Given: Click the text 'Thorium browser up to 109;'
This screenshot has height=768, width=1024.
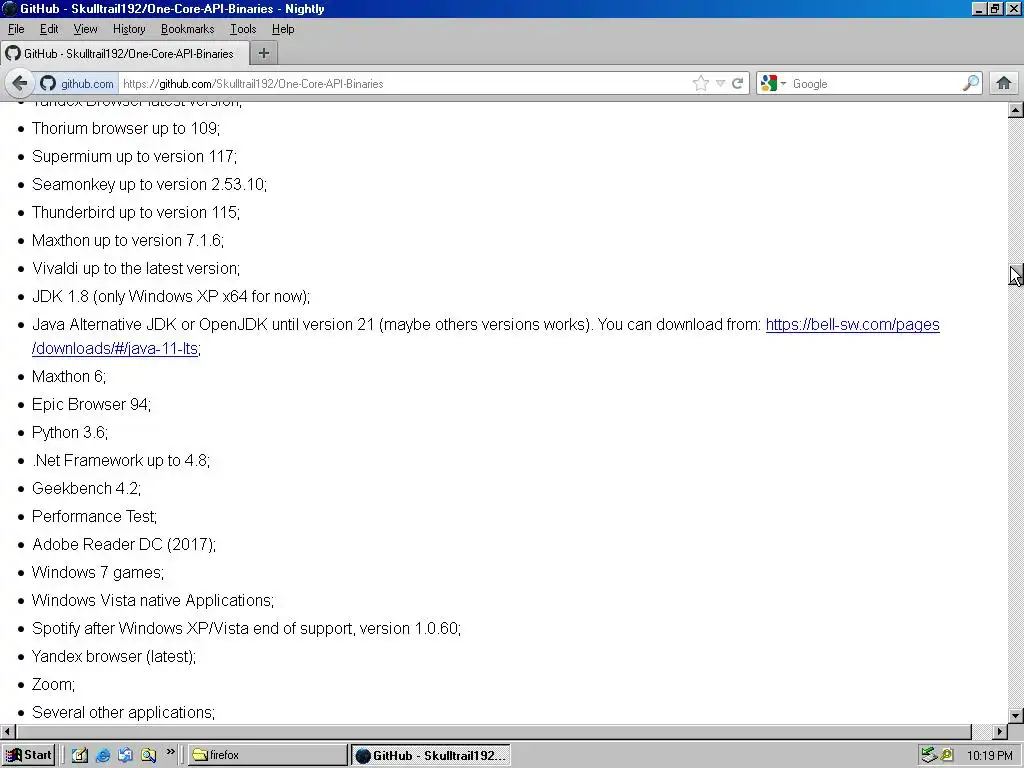Looking at the screenshot, I should [126, 129].
